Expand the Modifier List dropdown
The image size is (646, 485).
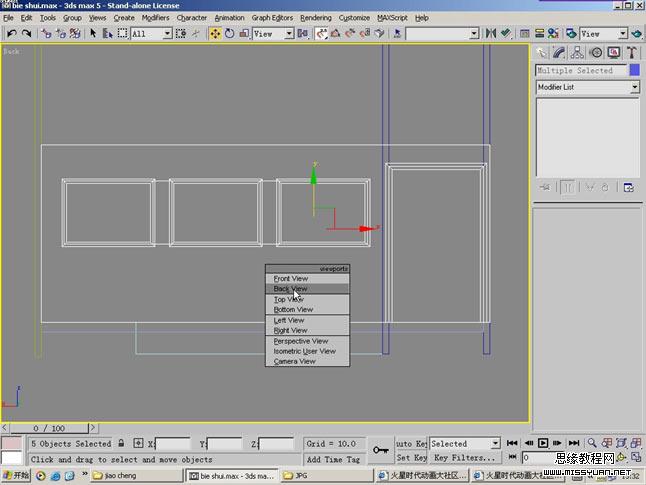[x=587, y=87]
